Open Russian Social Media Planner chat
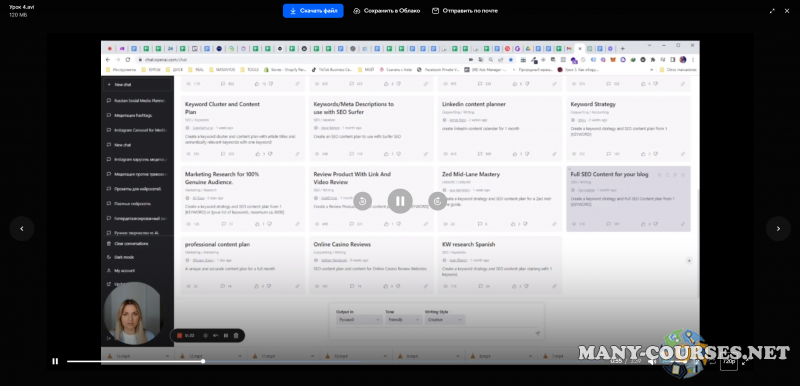The image size is (800, 386). coord(137,100)
